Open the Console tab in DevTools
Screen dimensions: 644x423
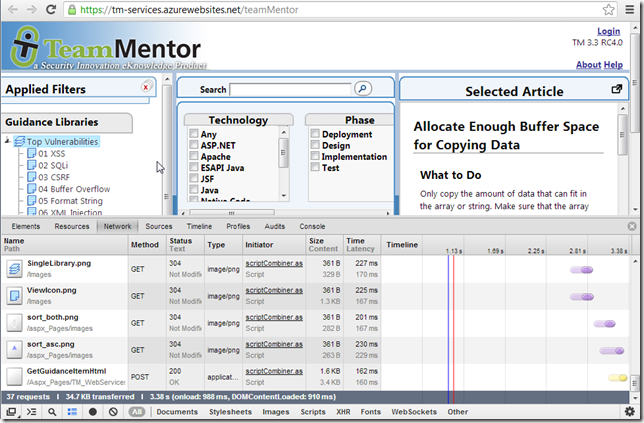coord(312,226)
